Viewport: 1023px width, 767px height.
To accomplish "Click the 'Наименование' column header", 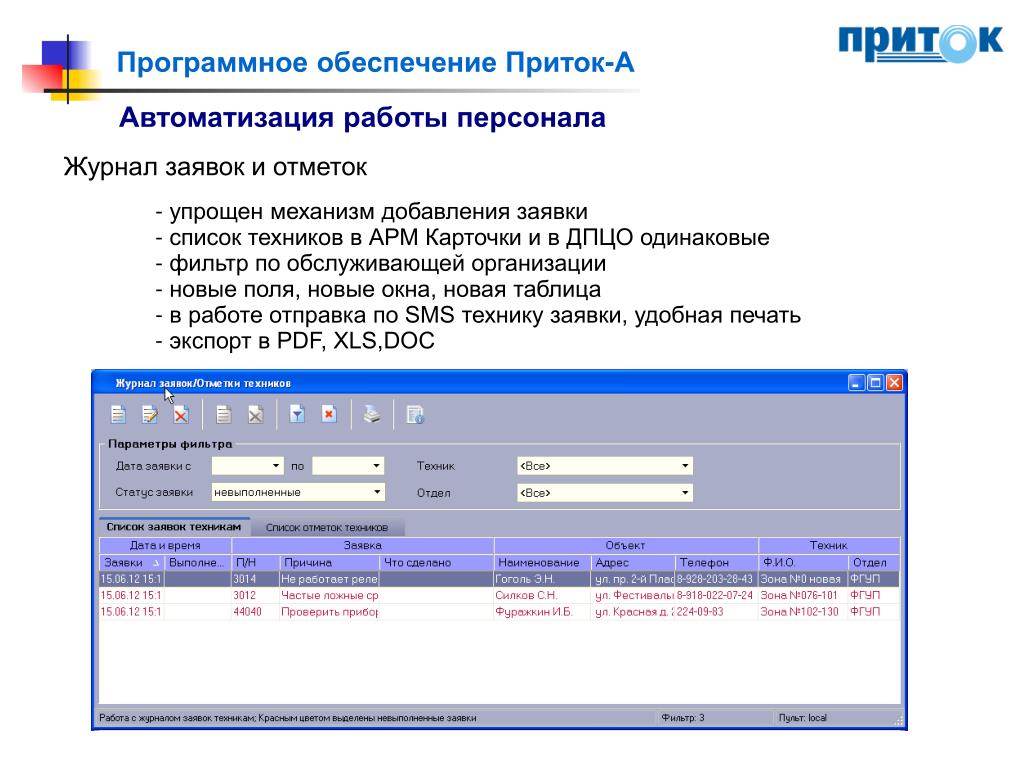I will point(542,562).
